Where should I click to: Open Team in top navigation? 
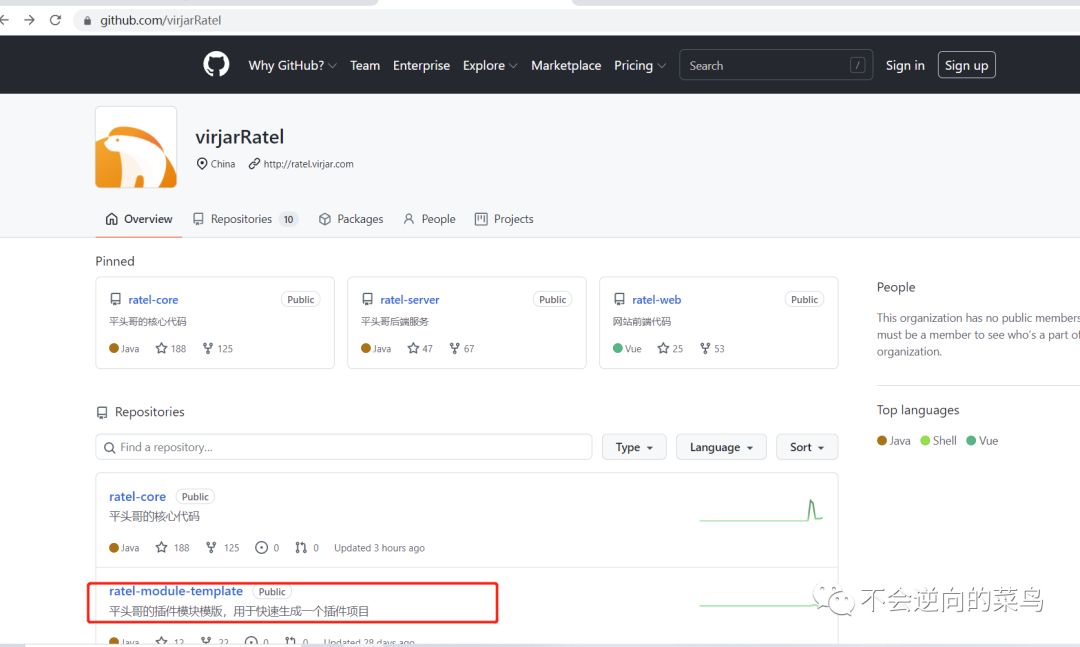[x=365, y=65]
